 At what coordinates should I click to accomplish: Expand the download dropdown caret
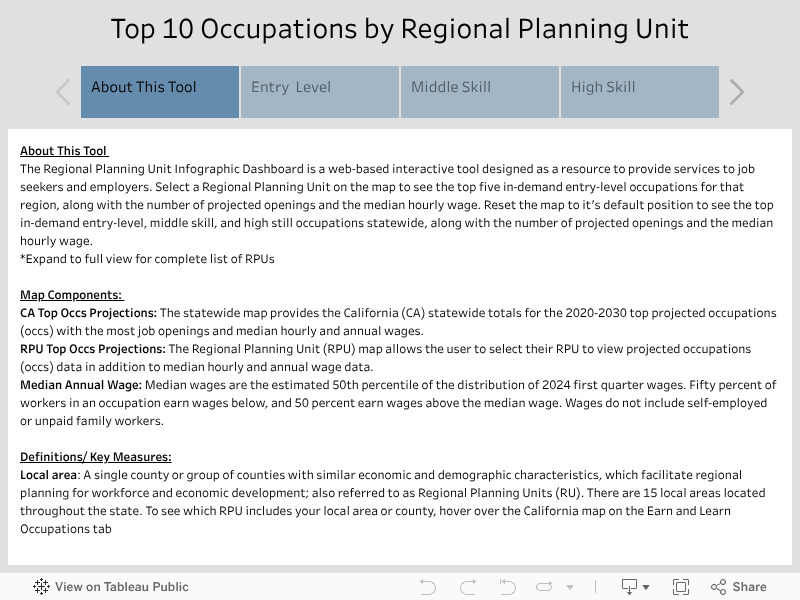pyautogui.click(x=646, y=587)
